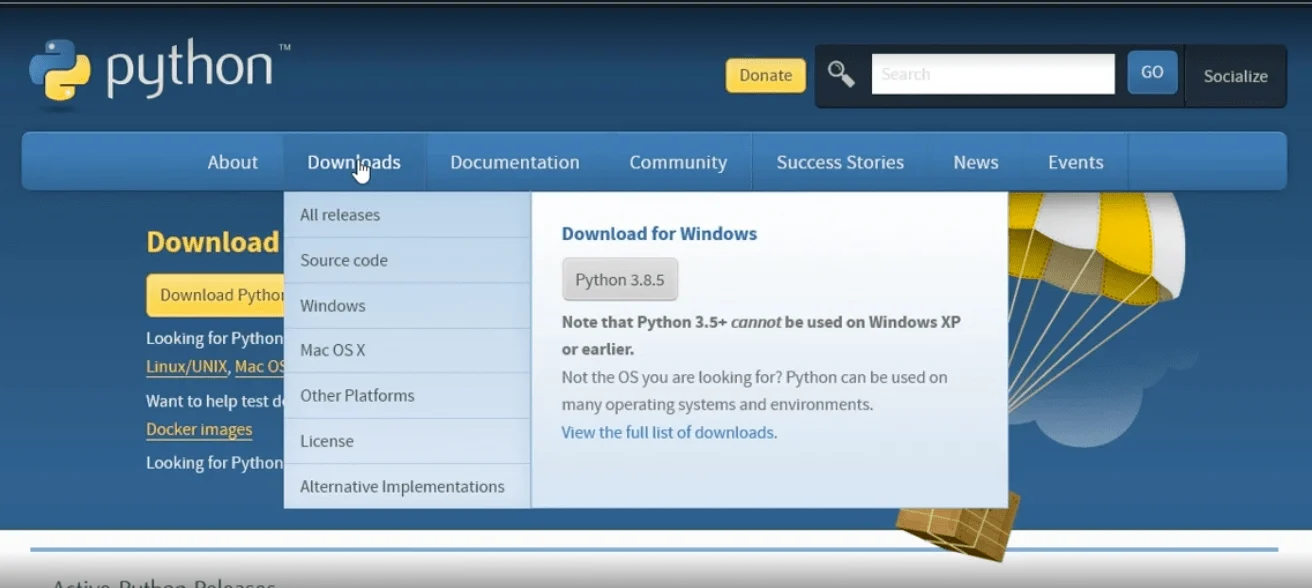Select All releases in Downloads dropdown
Viewport: 1312px width, 588px height.
coord(407,215)
